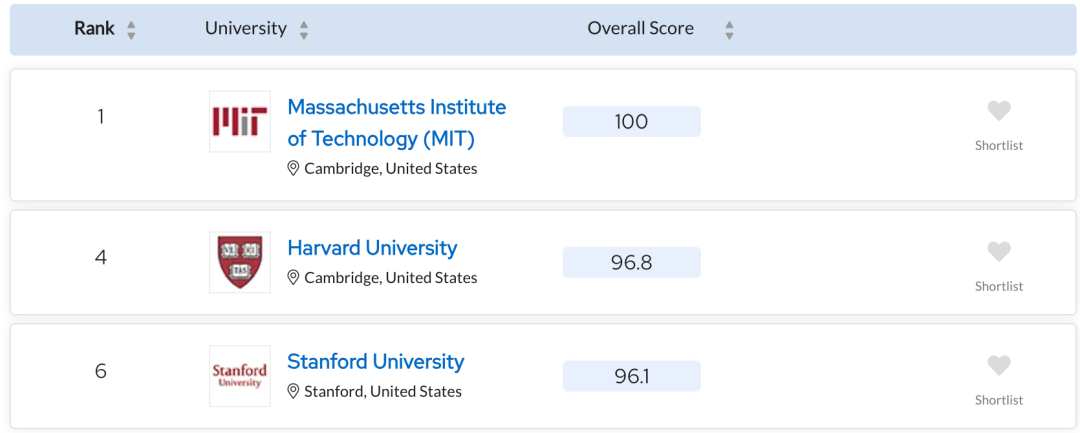Click the Harvard shield logo
This screenshot has width=1080, height=433.
240,262
